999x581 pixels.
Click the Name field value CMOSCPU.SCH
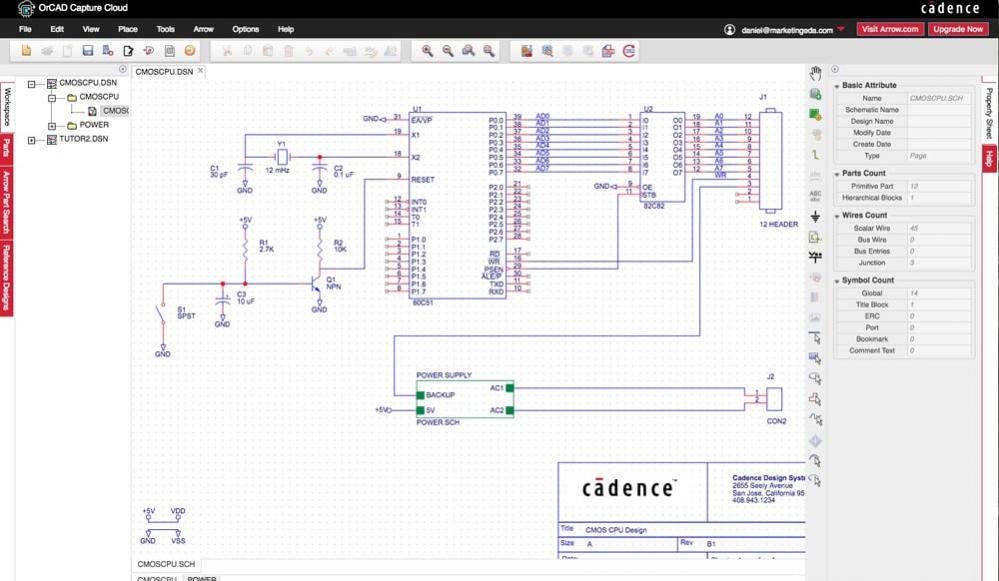940,98
